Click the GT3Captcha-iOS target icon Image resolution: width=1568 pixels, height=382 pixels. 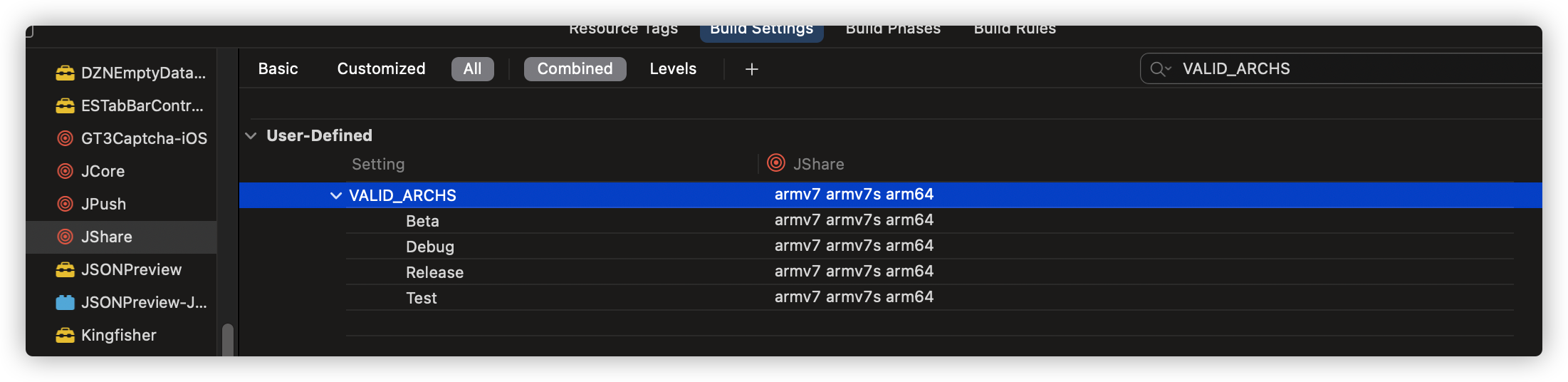coord(65,138)
